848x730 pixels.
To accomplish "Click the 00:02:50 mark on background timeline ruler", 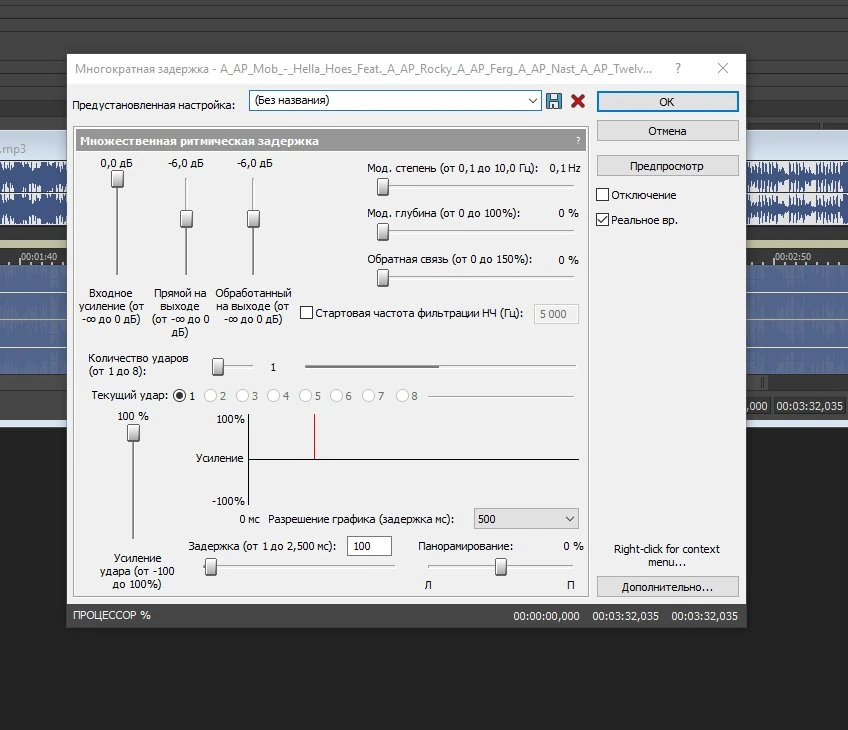I will tap(793, 257).
